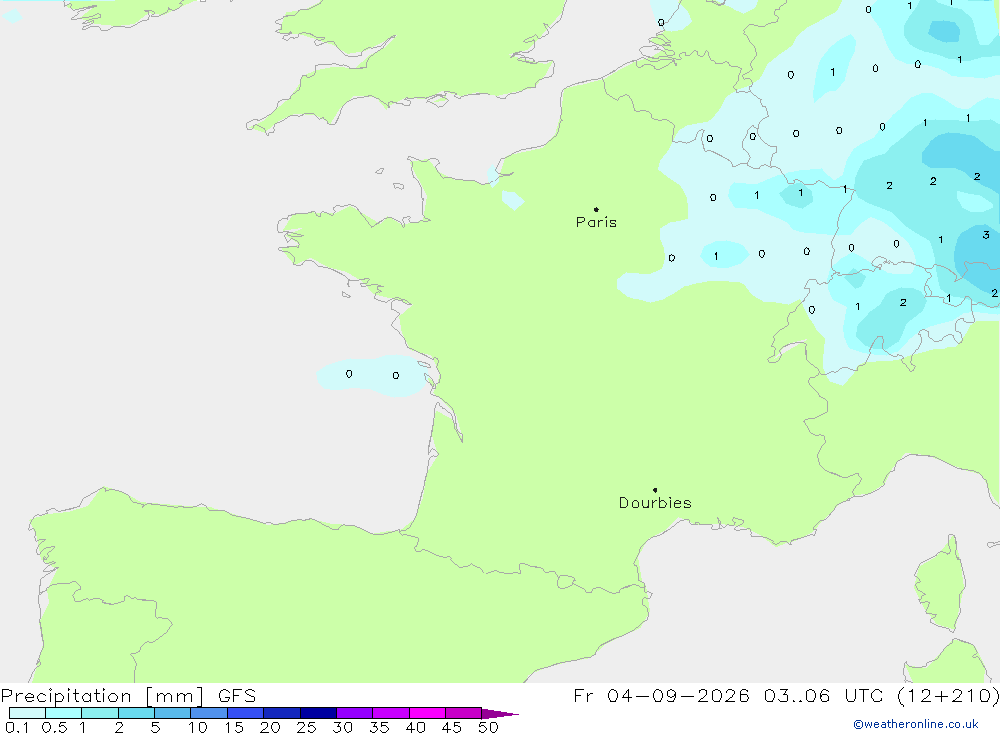
Task: Select the magenta 40 mm legend swatch
Action: pyautogui.click(x=427, y=713)
